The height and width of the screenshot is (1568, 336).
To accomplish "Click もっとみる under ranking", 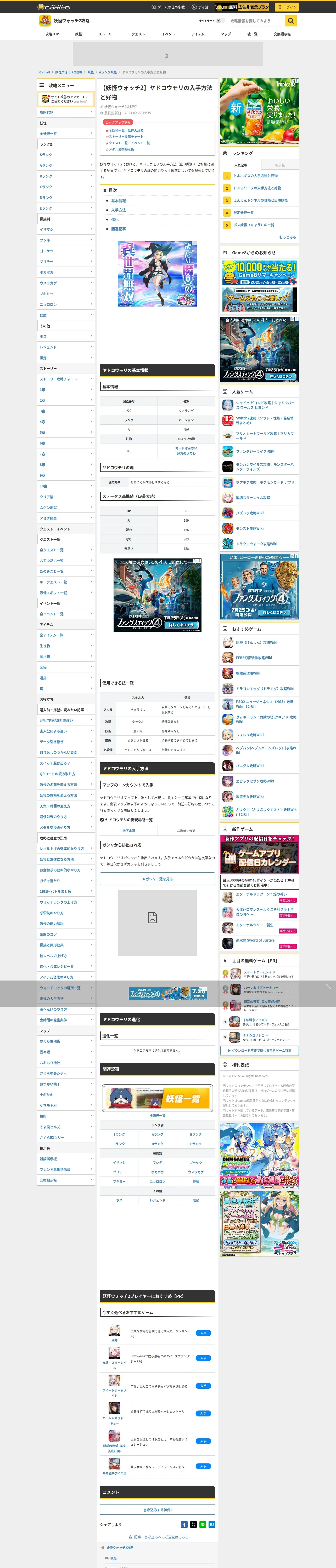I will (x=287, y=237).
